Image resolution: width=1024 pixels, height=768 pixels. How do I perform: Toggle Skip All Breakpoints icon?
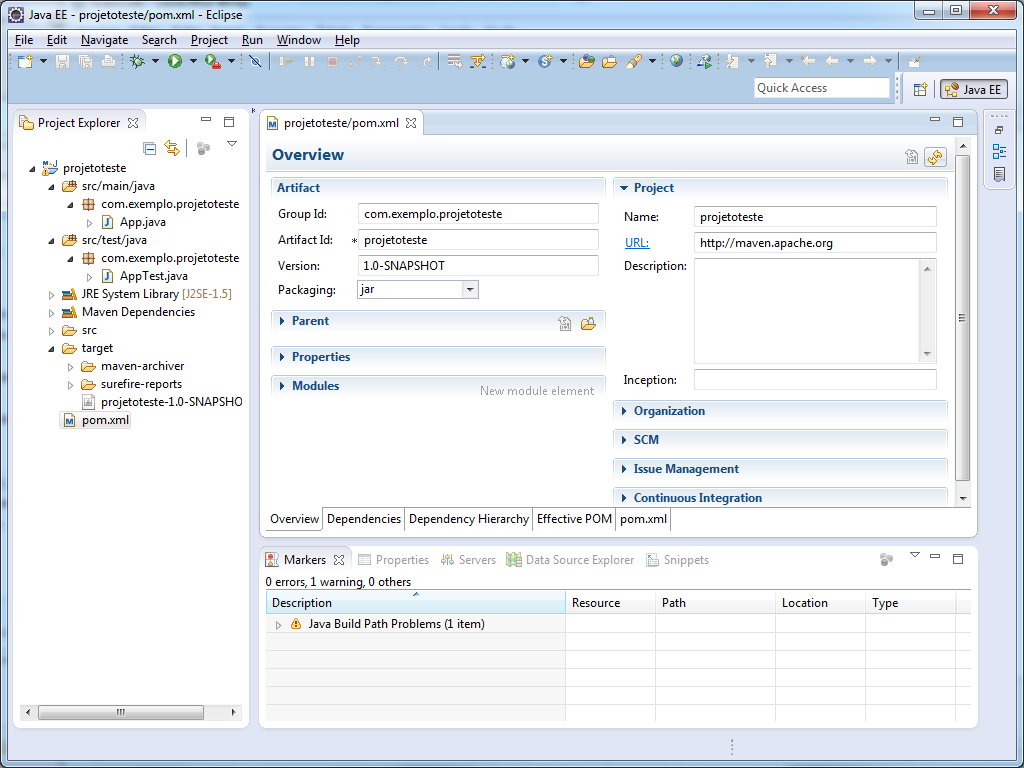click(255, 61)
